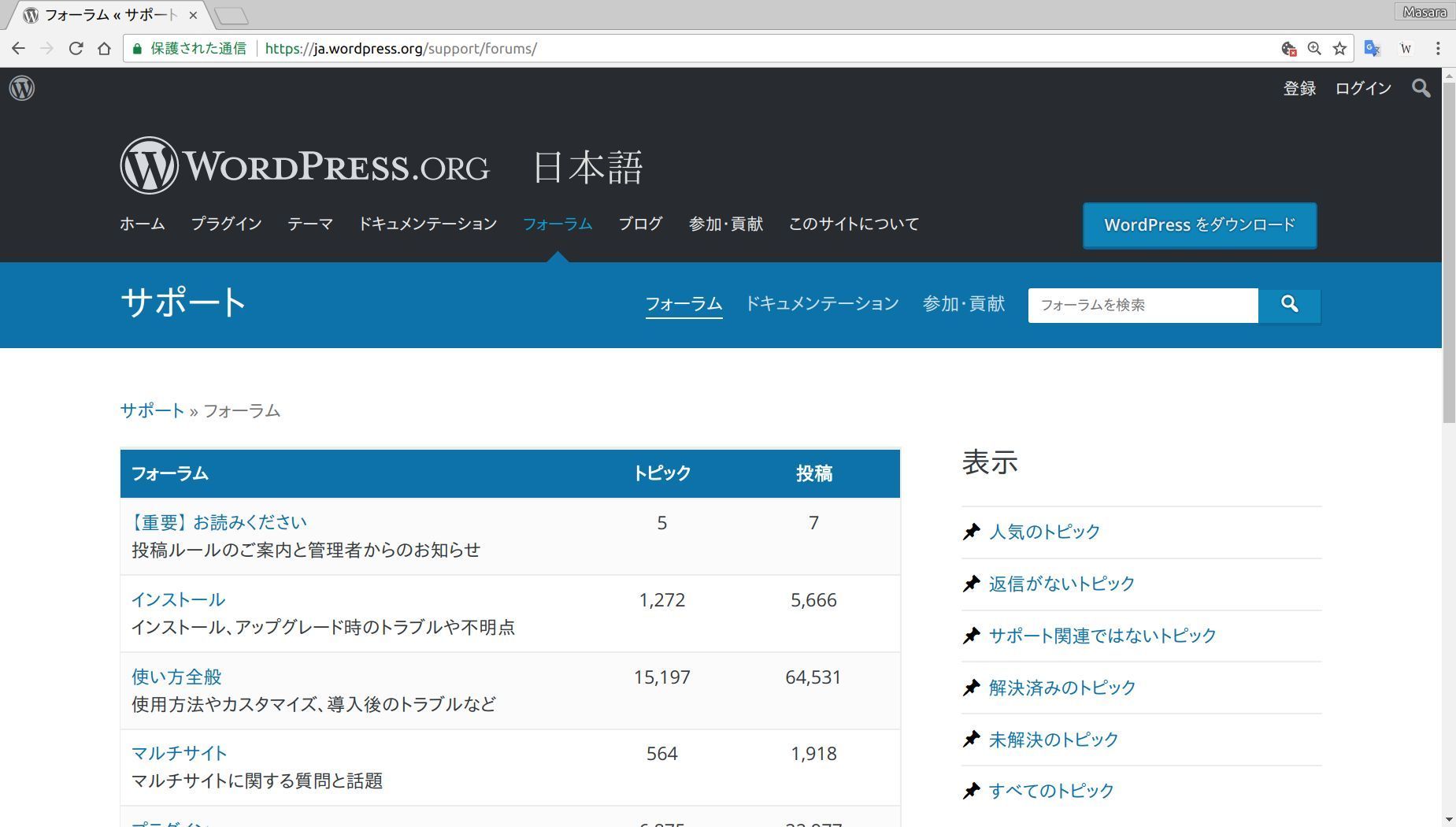Open ホーム in main navigation

coord(143,224)
